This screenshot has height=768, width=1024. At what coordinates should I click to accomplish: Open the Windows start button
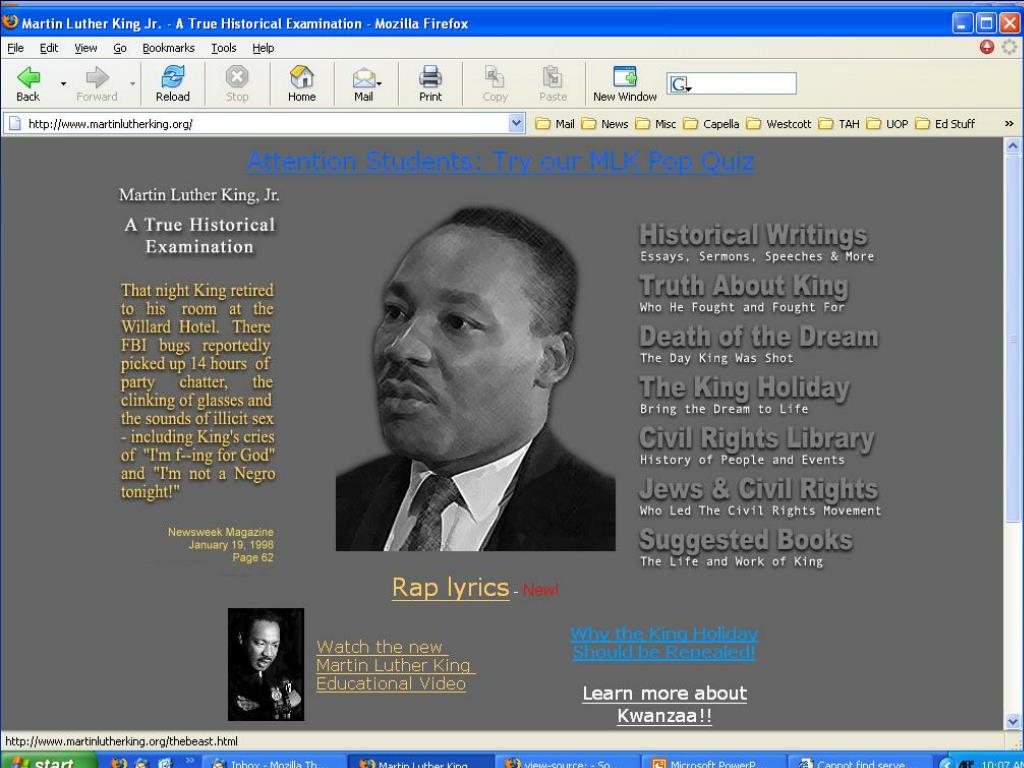coord(49,761)
